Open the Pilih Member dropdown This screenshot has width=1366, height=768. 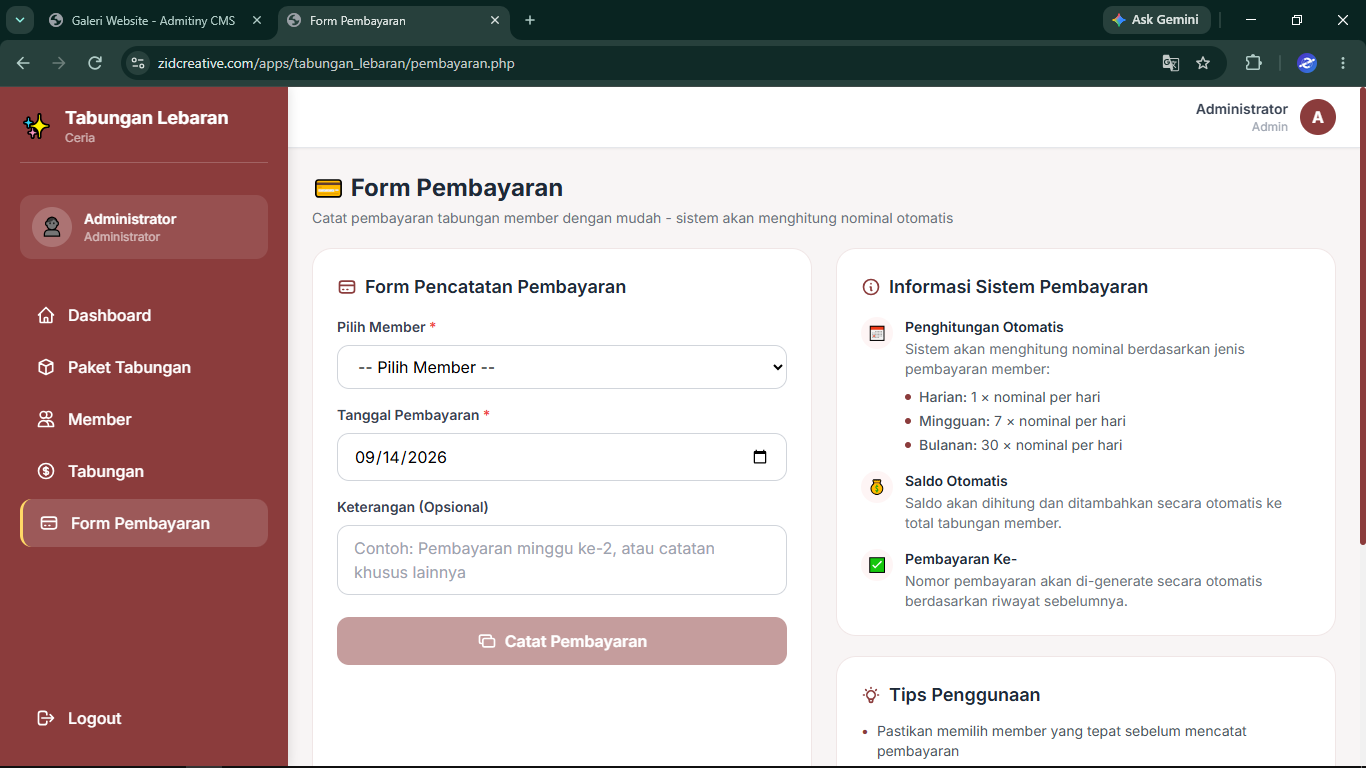pyautogui.click(x=562, y=367)
